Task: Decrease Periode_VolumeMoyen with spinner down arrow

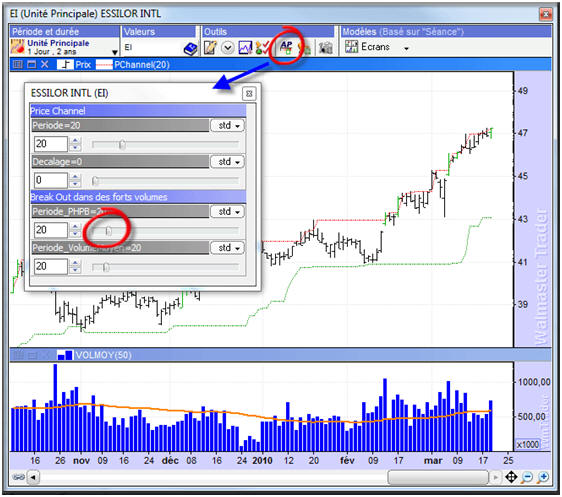Action: [x=75, y=270]
